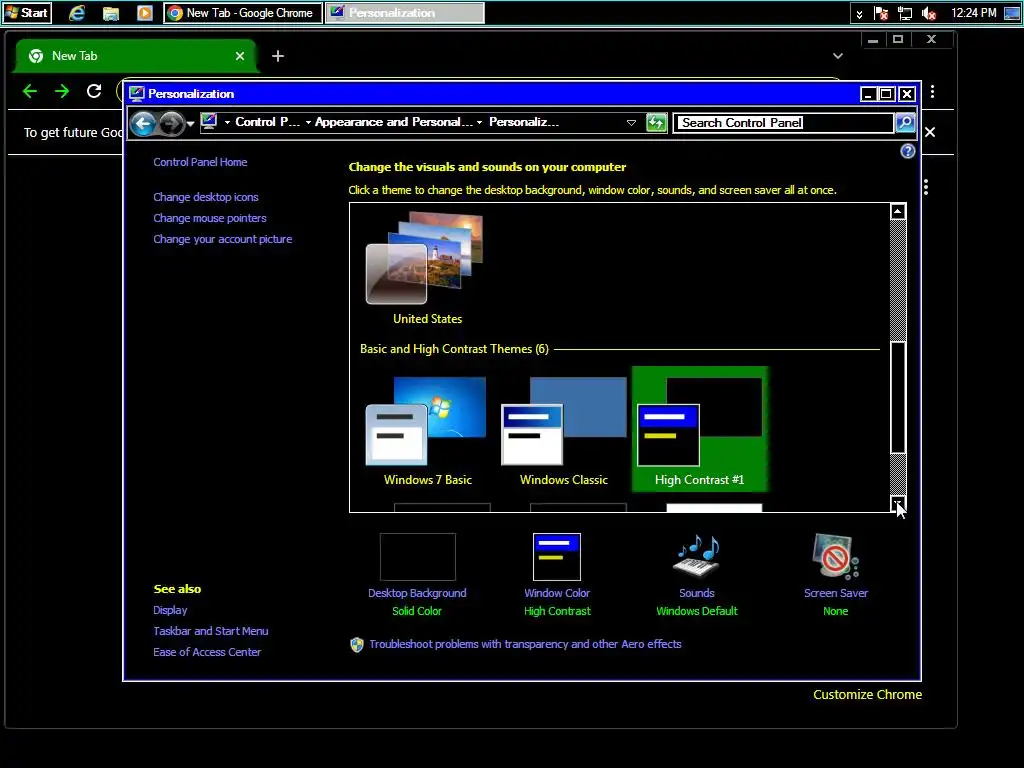Select Personalization taskbar button
Image resolution: width=1024 pixels, height=768 pixels.
(x=405, y=12)
